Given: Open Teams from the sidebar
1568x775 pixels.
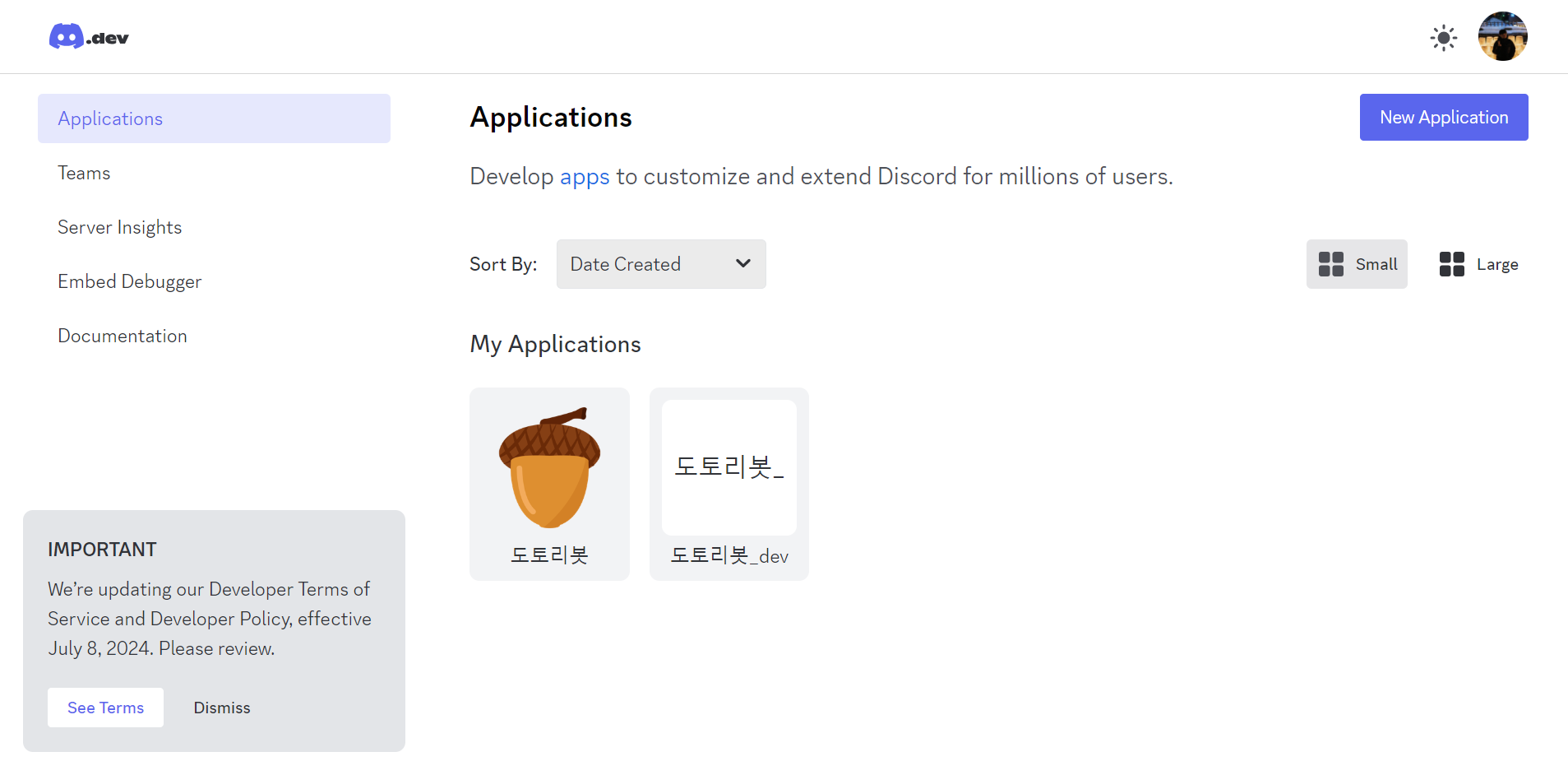Looking at the screenshot, I should [x=84, y=173].
